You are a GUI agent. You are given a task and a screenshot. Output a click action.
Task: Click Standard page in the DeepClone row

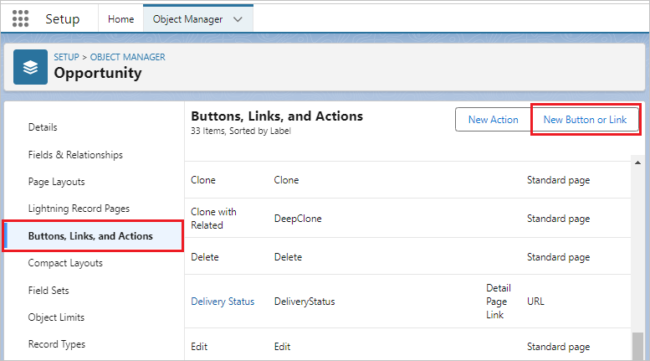pyautogui.click(x=558, y=218)
